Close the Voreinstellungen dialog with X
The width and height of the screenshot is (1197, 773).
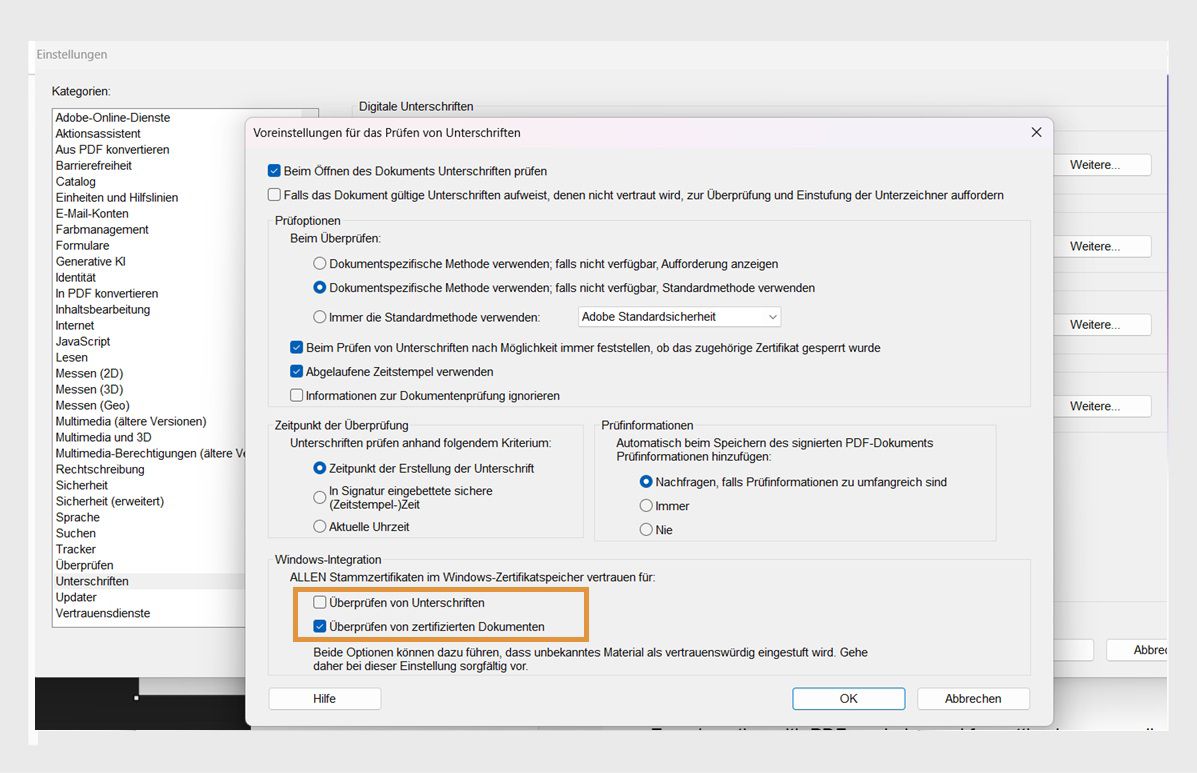(1036, 132)
